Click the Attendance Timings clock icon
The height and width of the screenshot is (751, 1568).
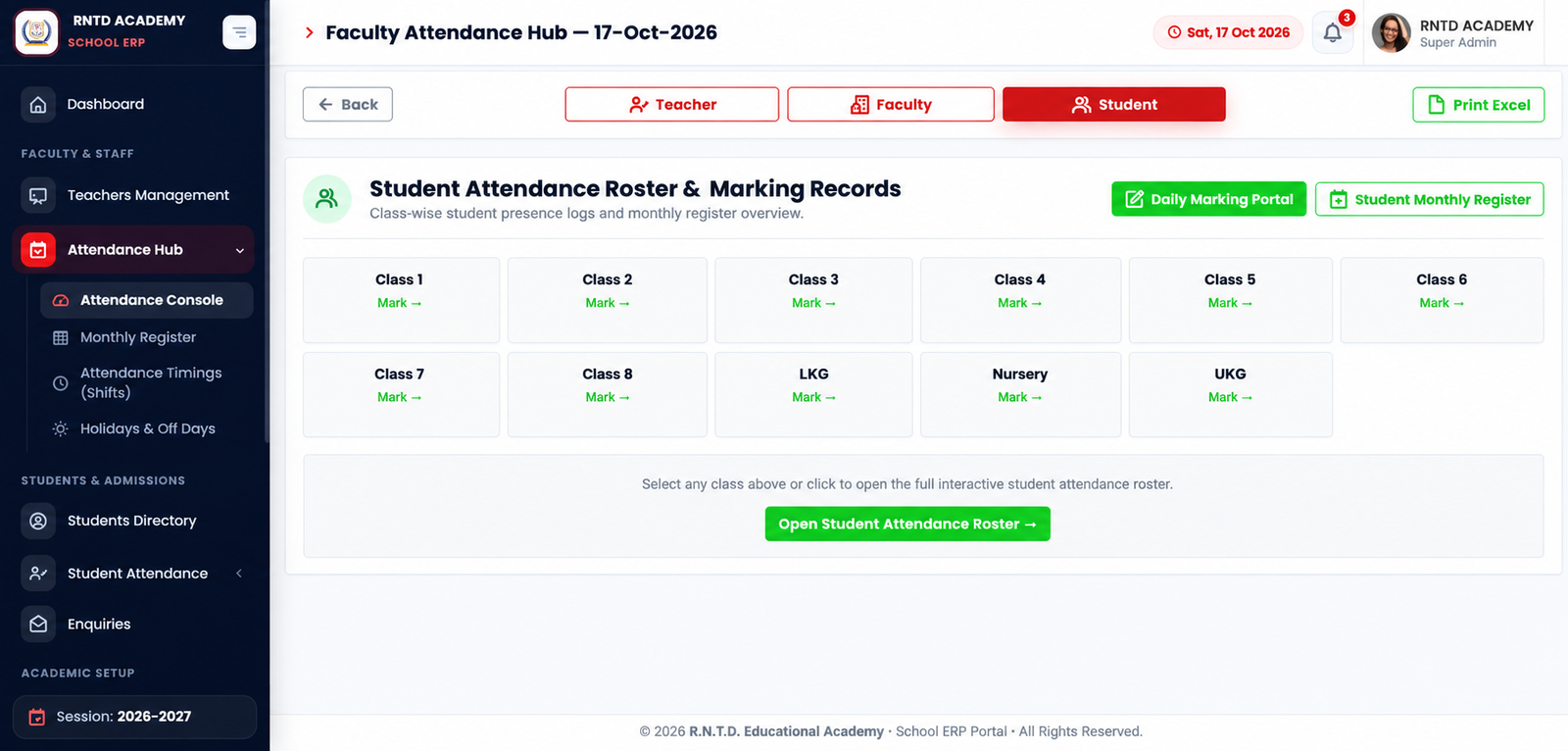pos(61,382)
